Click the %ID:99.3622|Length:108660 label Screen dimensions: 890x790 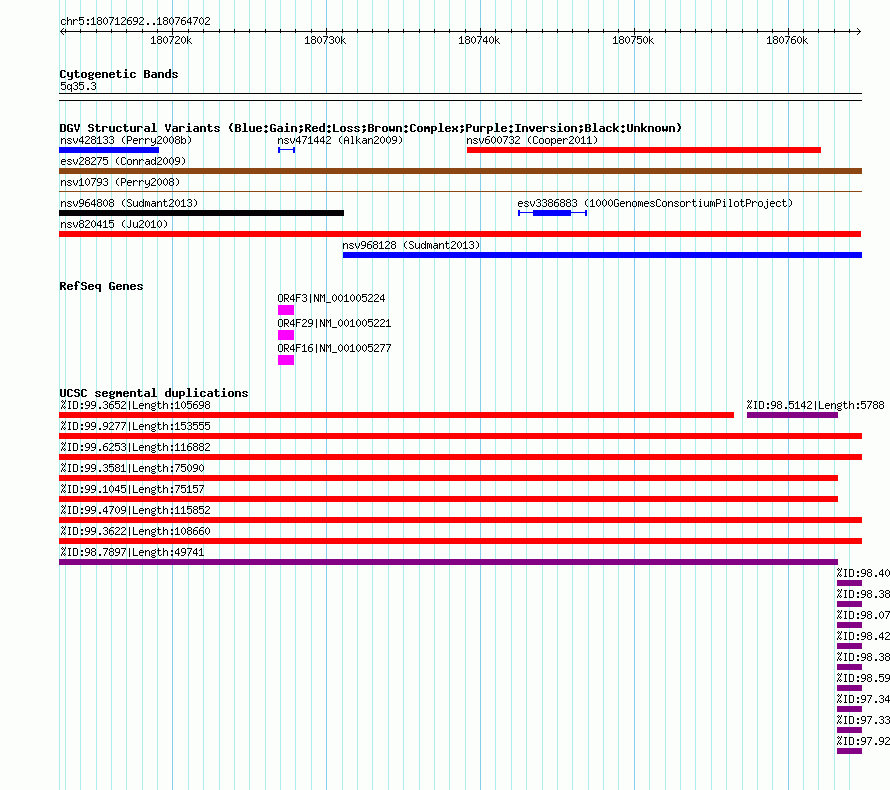pyautogui.click(x=135, y=531)
